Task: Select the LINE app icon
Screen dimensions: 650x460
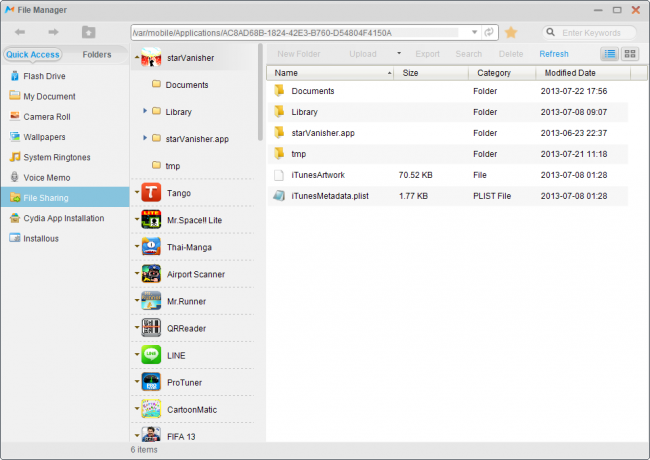Action: (151, 355)
